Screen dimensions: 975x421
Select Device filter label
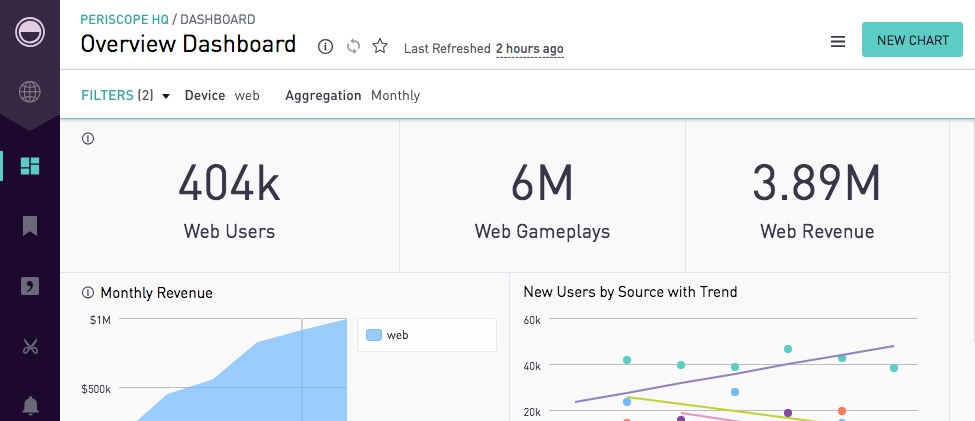point(205,96)
